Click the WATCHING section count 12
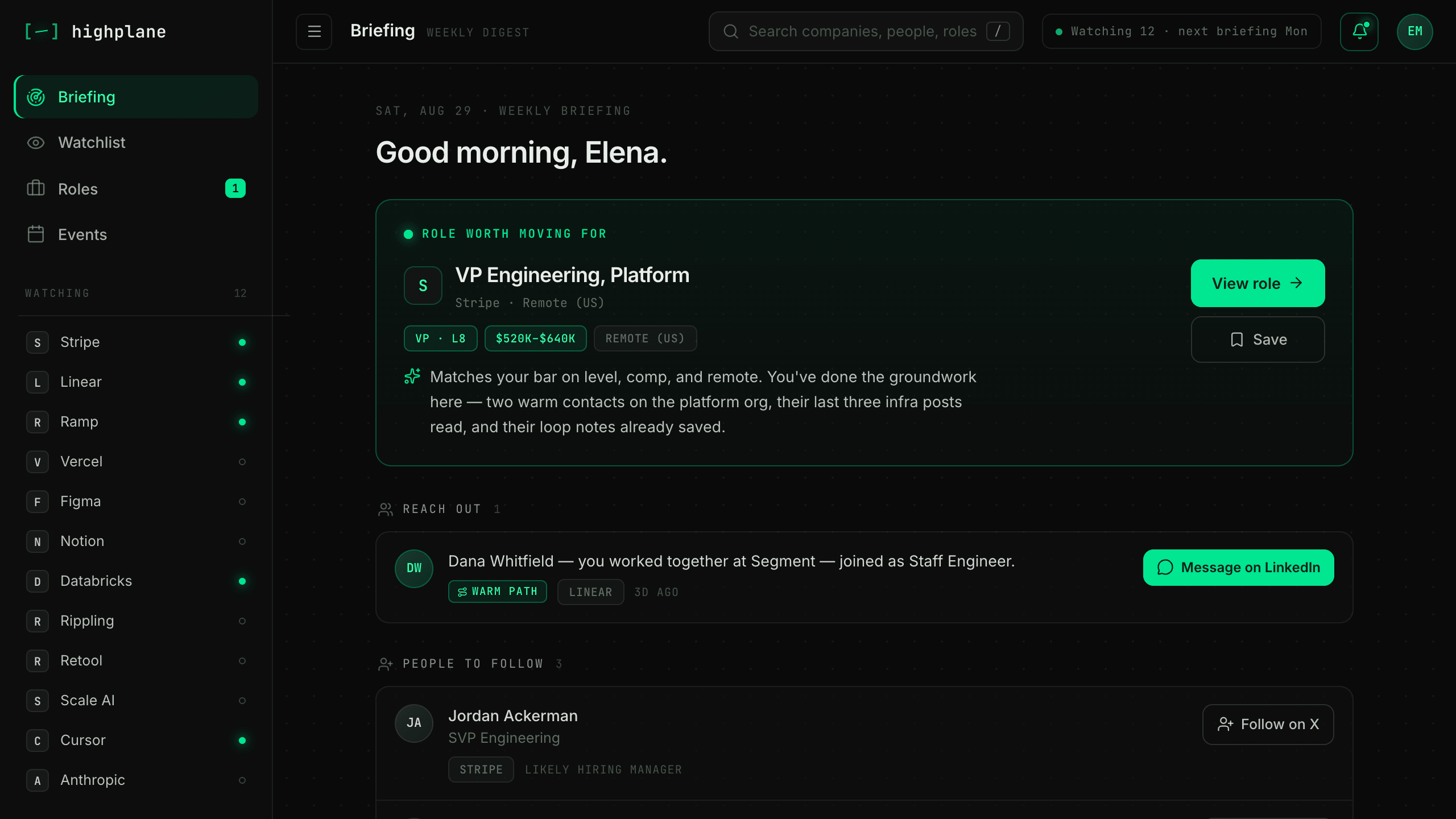This screenshot has height=819, width=1456. coord(240,293)
